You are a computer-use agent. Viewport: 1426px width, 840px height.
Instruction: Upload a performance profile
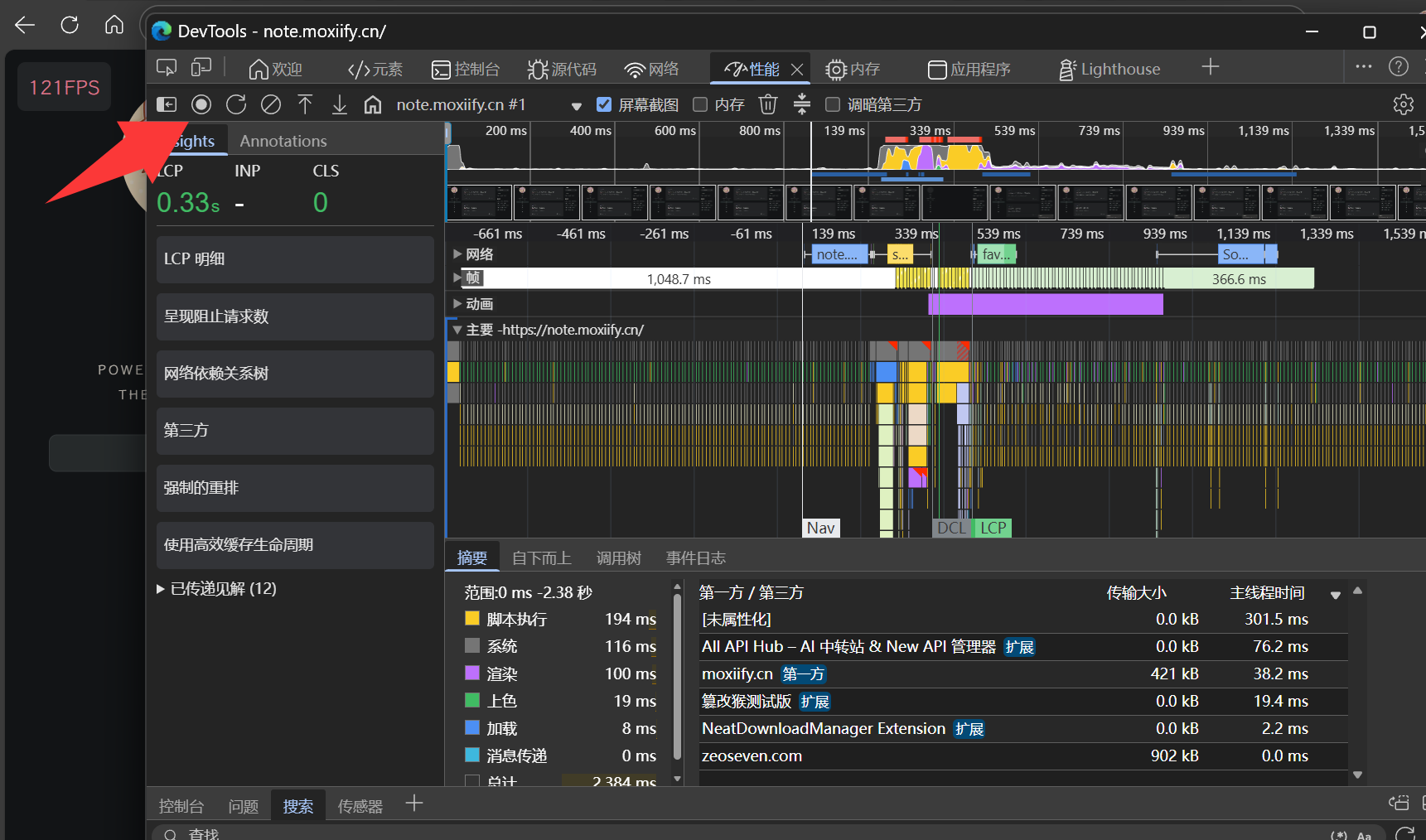coord(305,104)
